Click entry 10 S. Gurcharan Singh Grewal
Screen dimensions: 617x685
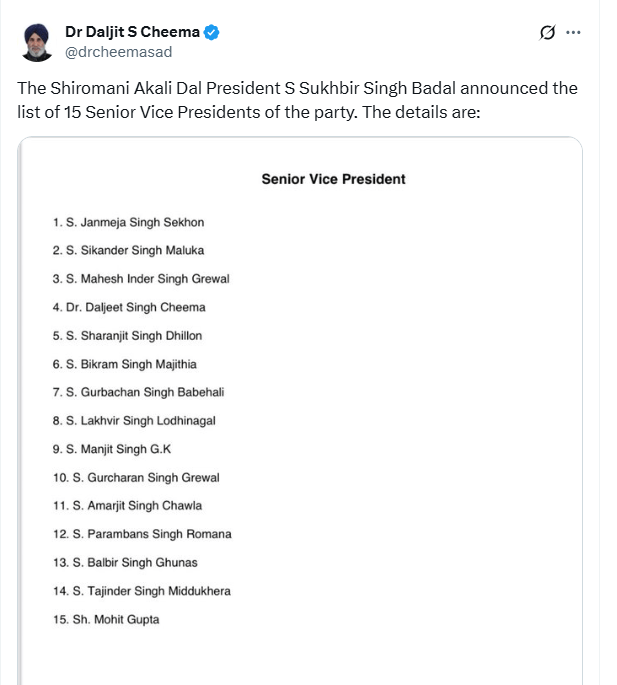(136, 477)
